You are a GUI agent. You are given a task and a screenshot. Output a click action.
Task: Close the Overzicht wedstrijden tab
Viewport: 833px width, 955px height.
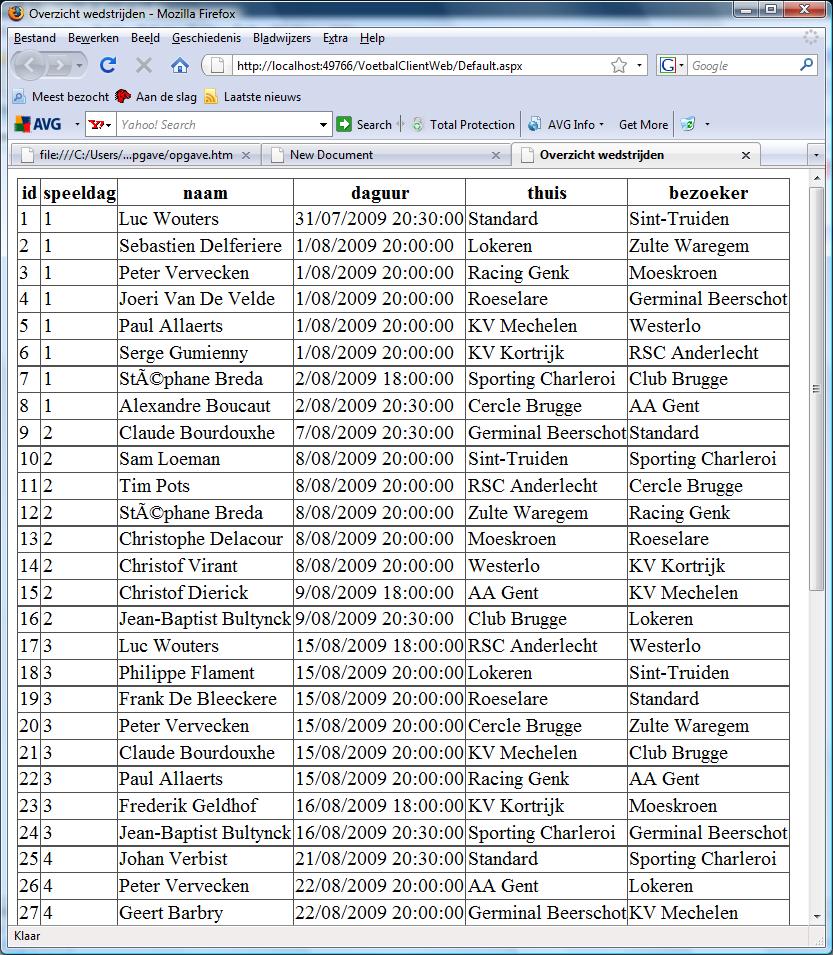745,155
